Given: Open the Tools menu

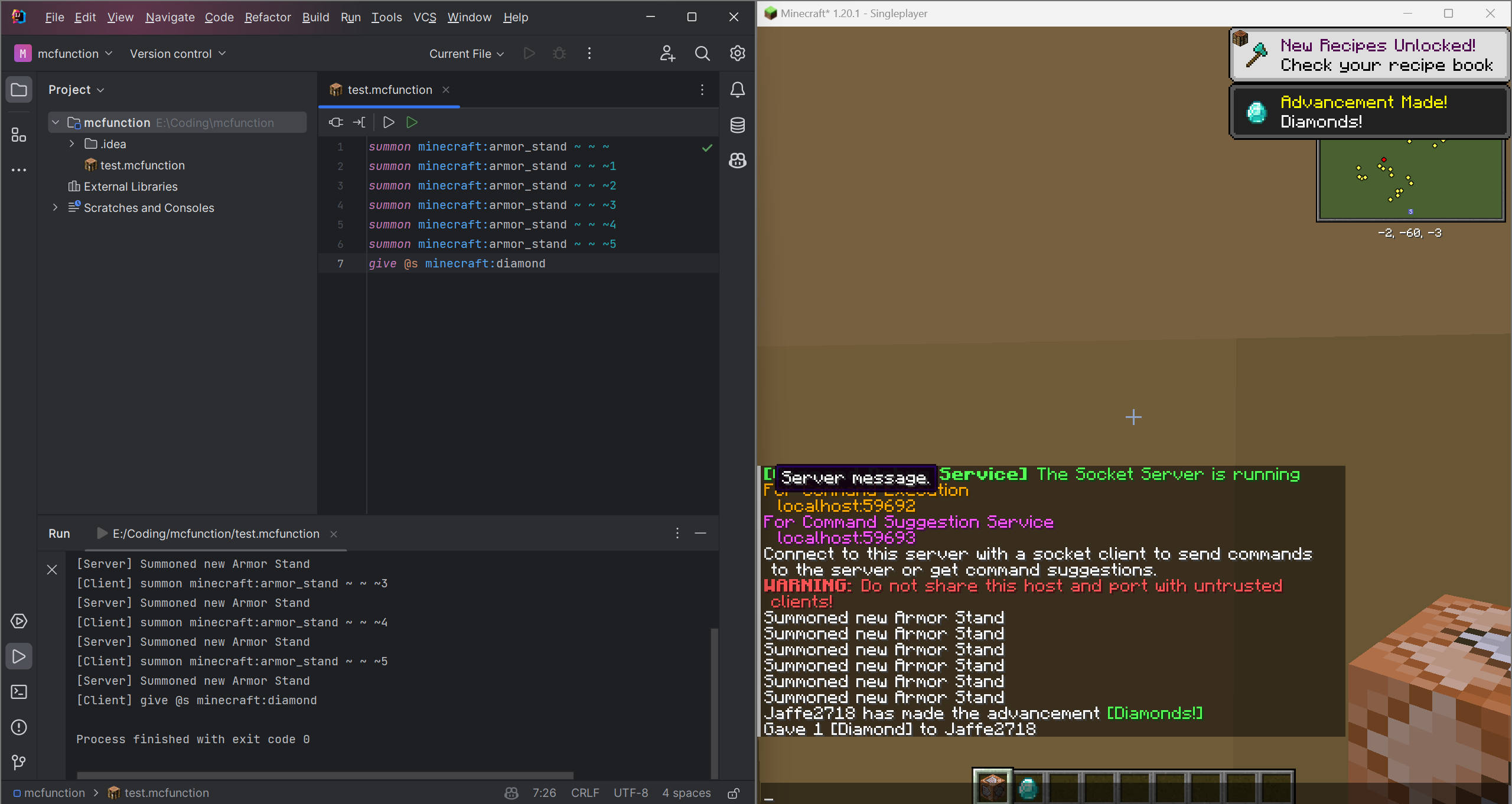Looking at the screenshot, I should 386,17.
